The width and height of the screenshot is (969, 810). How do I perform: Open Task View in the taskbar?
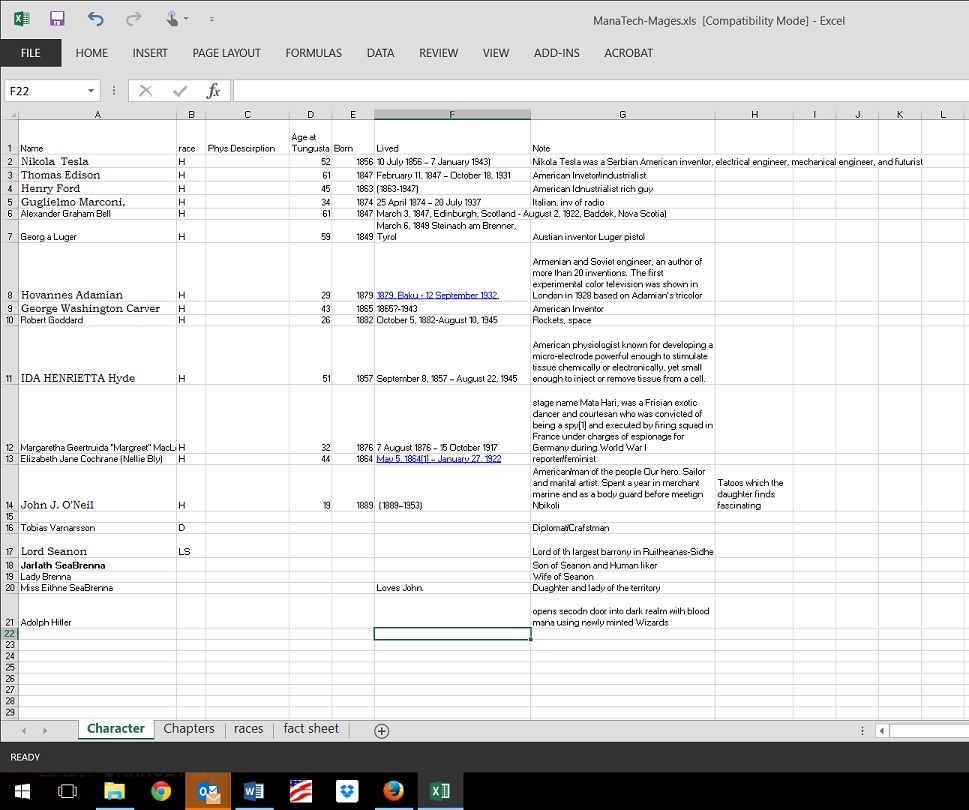coord(67,791)
